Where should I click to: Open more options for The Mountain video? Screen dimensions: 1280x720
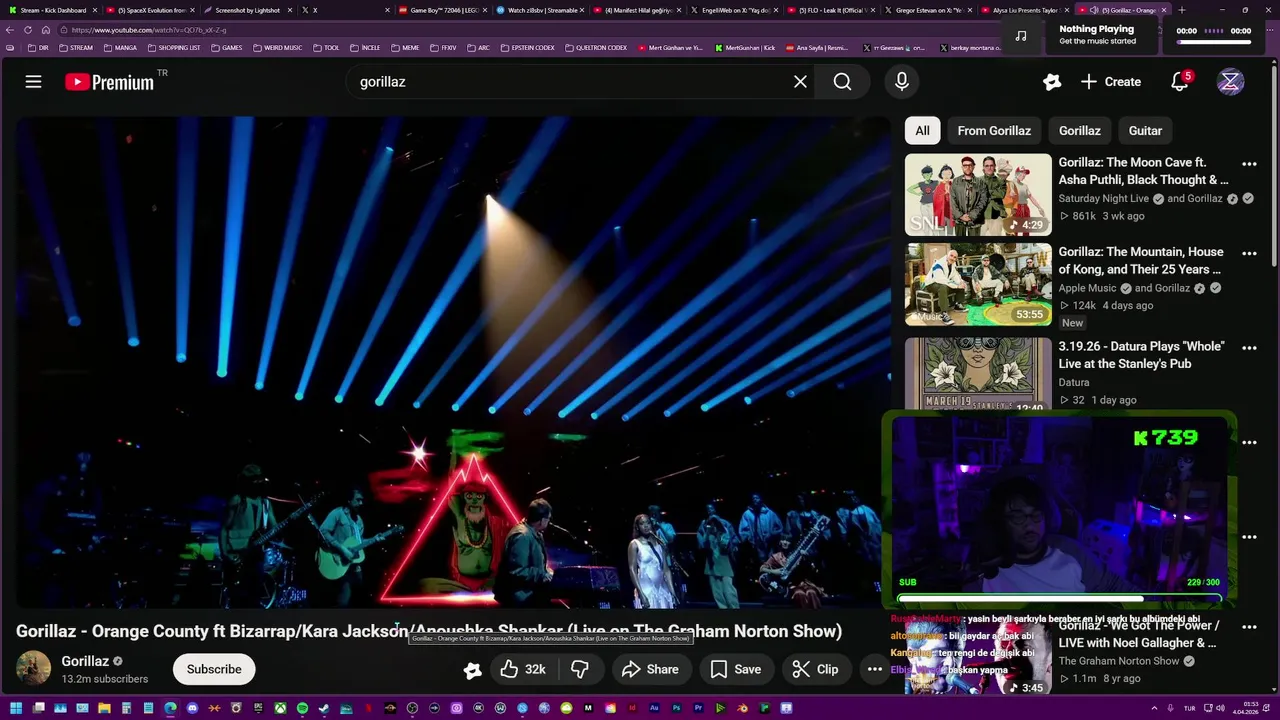tap(1249, 254)
